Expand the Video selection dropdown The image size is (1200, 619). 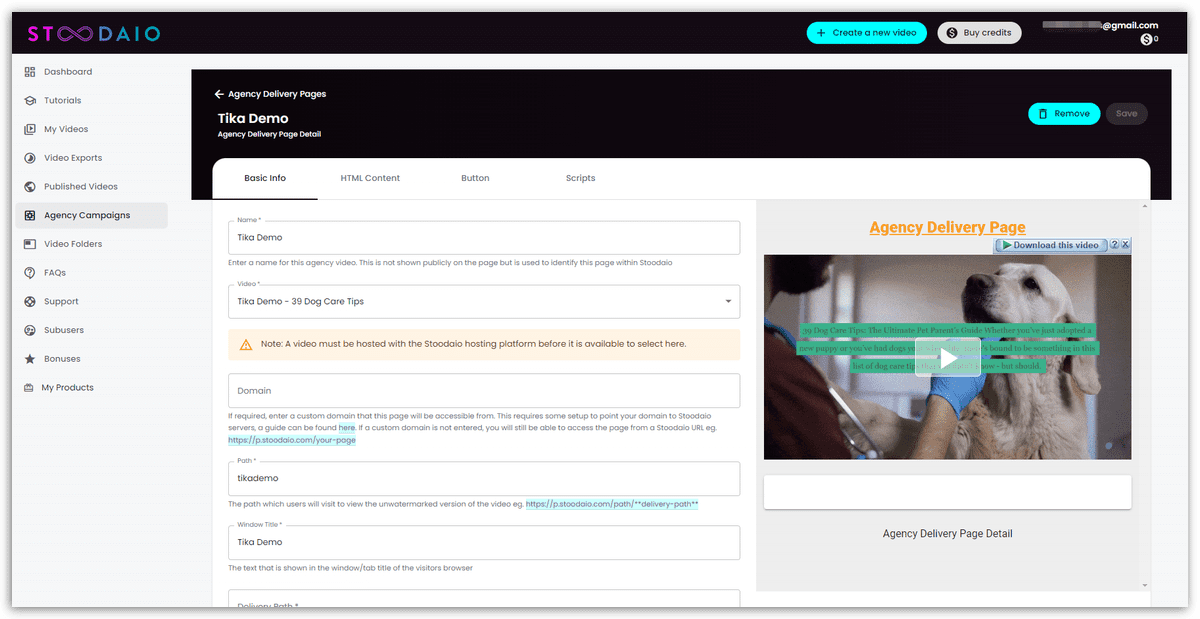(x=728, y=301)
